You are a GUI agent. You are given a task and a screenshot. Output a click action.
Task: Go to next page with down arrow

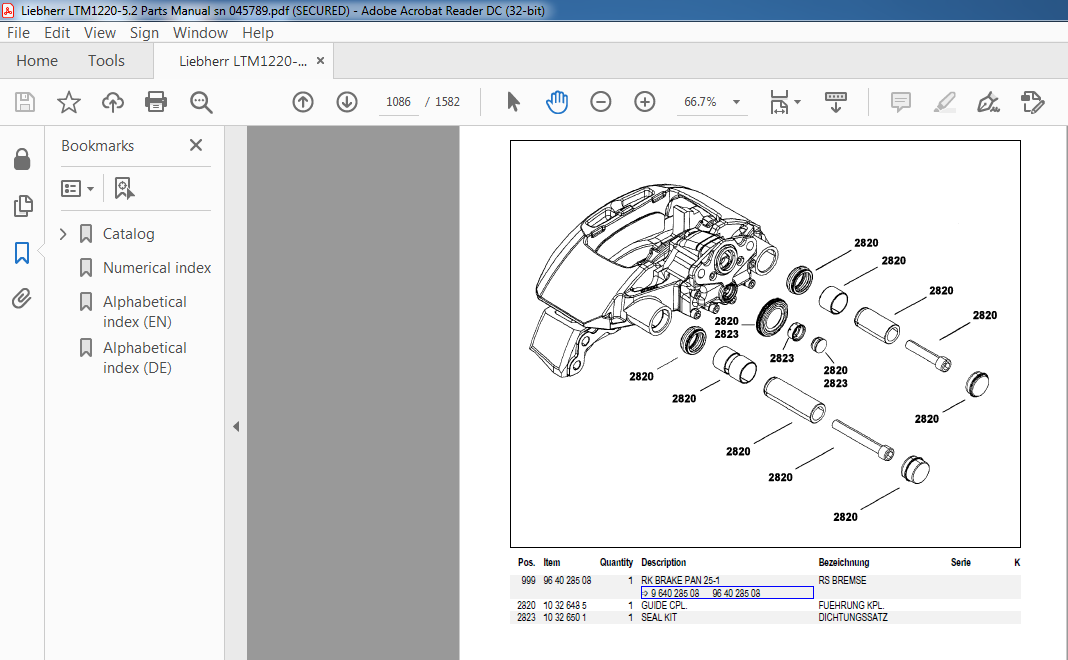point(347,102)
